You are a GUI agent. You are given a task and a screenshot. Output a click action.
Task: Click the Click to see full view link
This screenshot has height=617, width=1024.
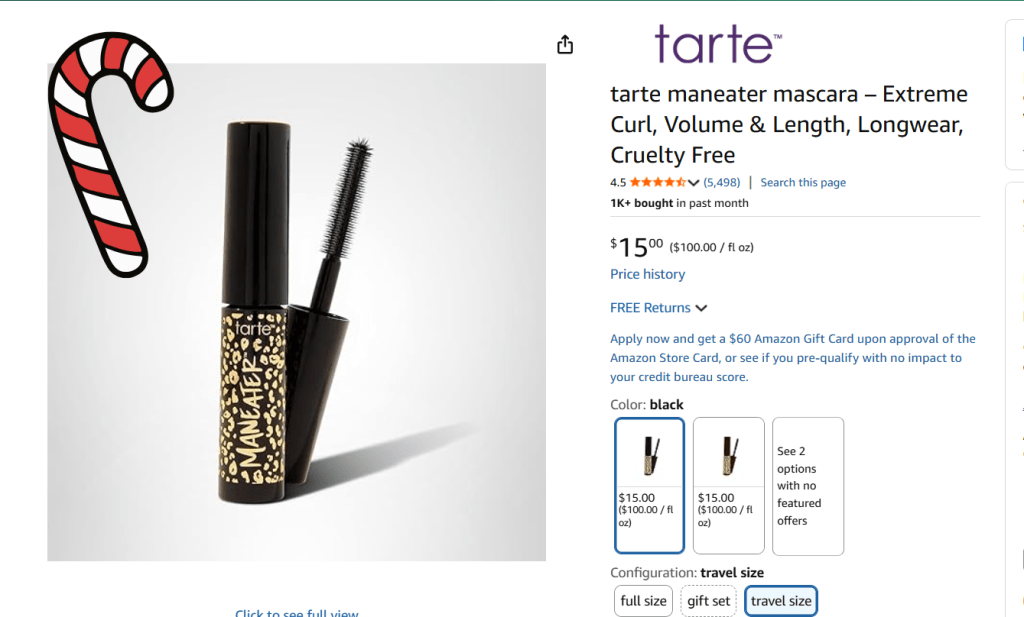tap(296, 612)
